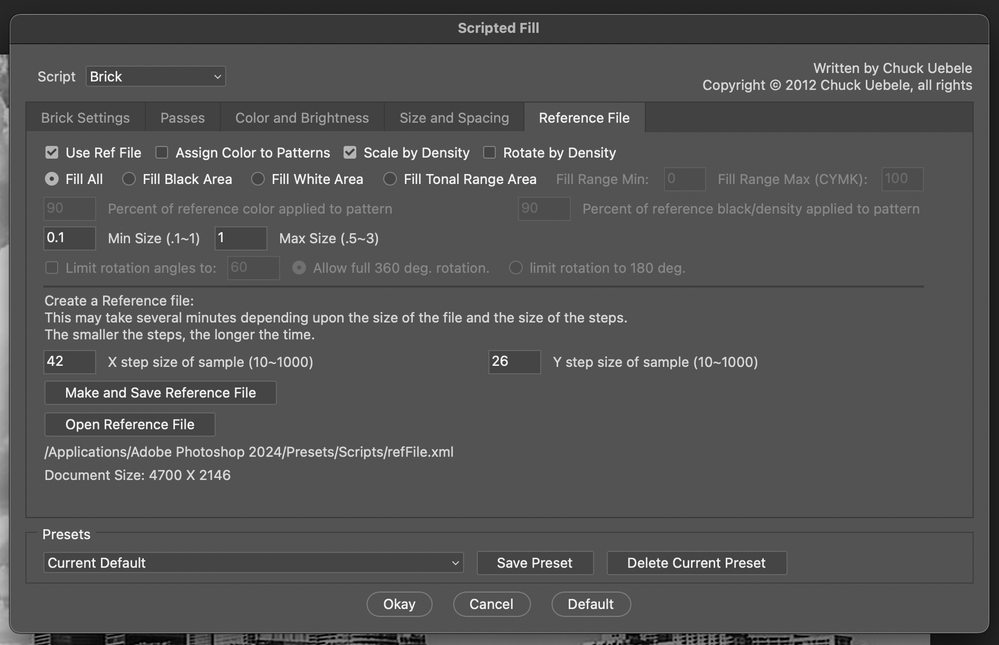
Task: Select the Fill Black Area option
Action: pyautogui.click(x=128, y=179)
